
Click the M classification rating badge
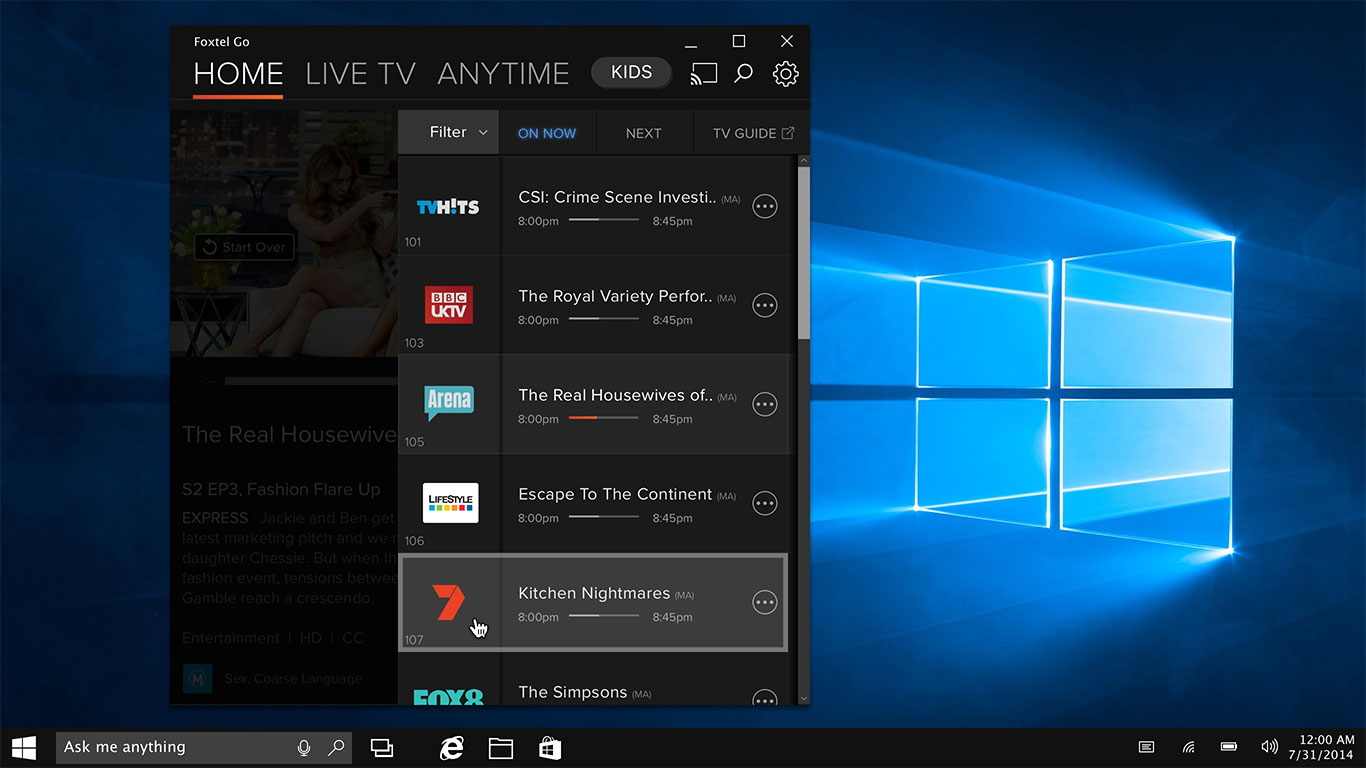click(x=198, y=679)
